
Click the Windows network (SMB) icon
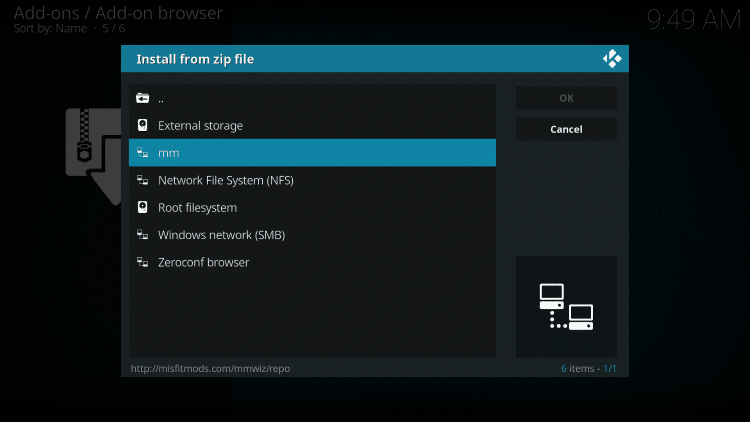click(143, 235)
